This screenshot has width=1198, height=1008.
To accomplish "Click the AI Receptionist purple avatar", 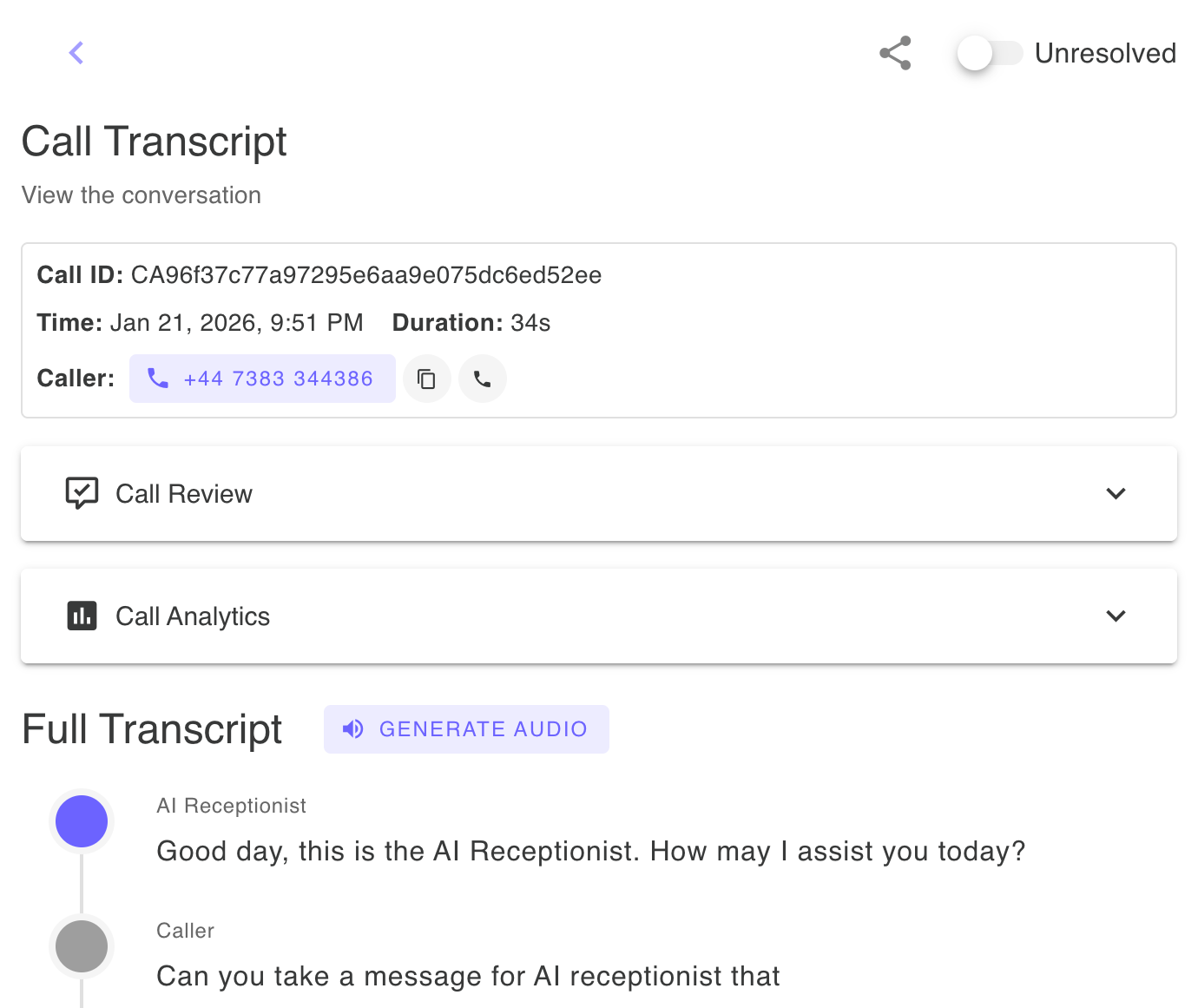I will [x=82, y=820].
